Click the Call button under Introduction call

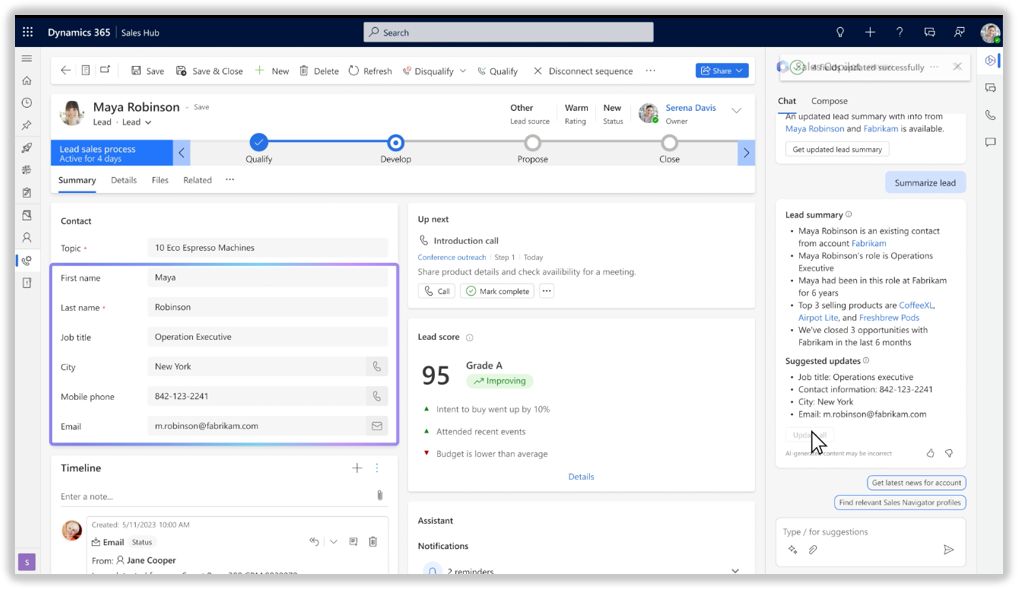[437, 291]
